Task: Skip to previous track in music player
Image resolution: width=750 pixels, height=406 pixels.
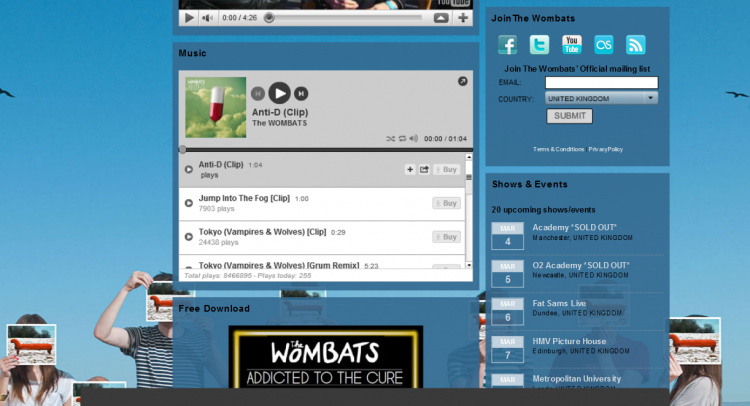Action: pos(258,94)
